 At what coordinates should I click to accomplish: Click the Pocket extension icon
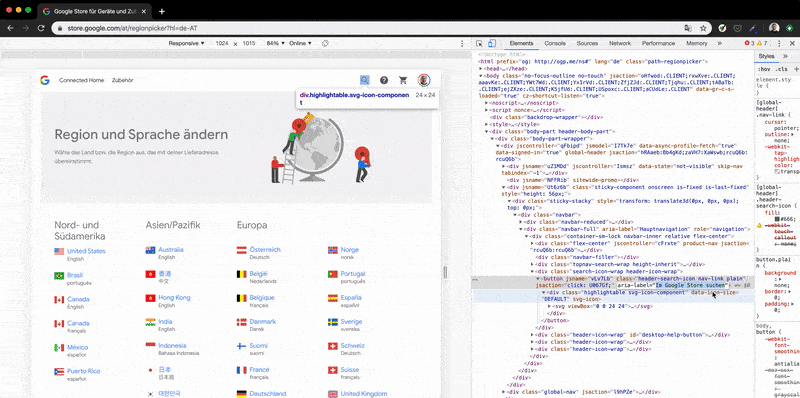(737, 28)
